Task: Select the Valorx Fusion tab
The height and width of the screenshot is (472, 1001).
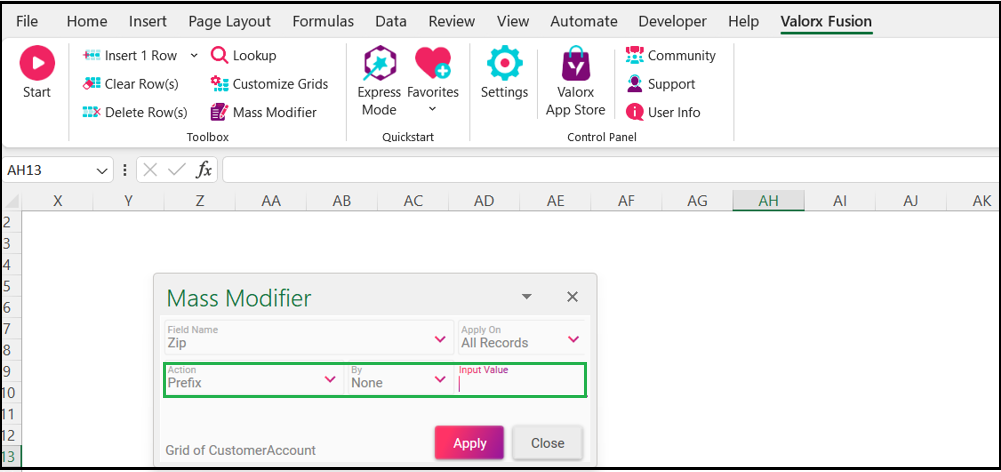Action: [x=826, y=21]
